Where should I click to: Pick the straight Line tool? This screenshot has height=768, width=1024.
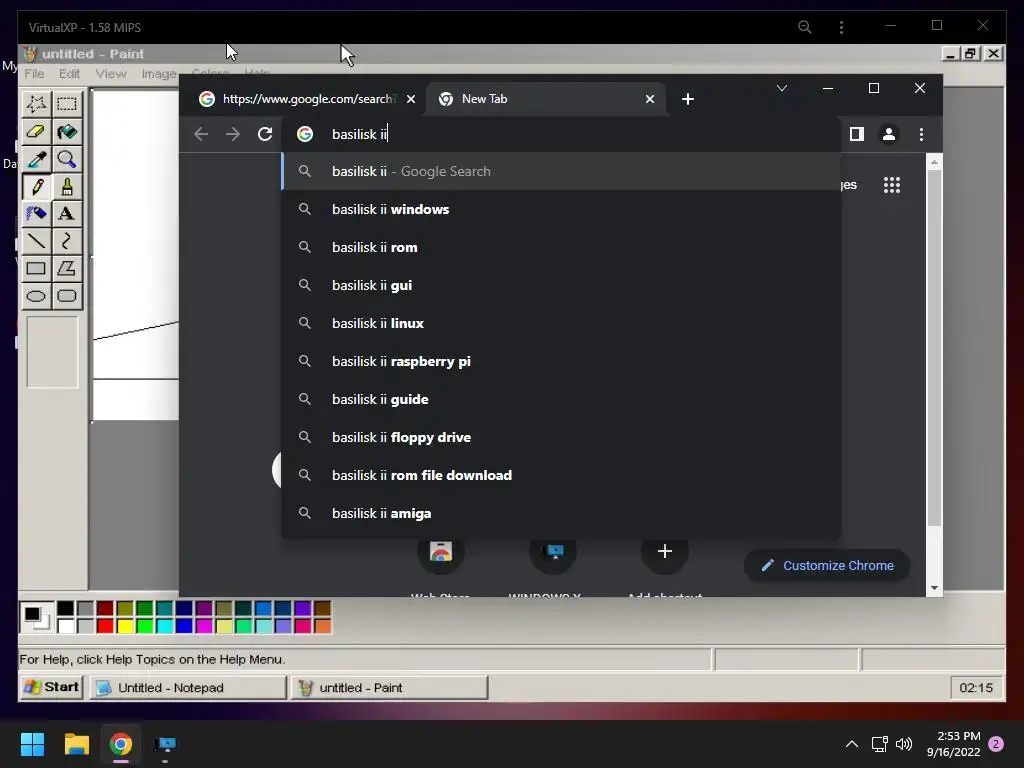(36, 241)
